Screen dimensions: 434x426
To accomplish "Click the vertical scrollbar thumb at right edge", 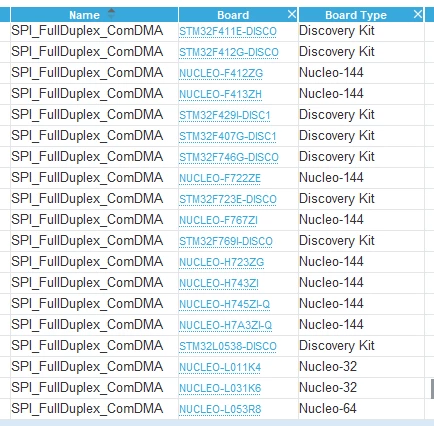I will pyautogui.click(x=432, y=389).
